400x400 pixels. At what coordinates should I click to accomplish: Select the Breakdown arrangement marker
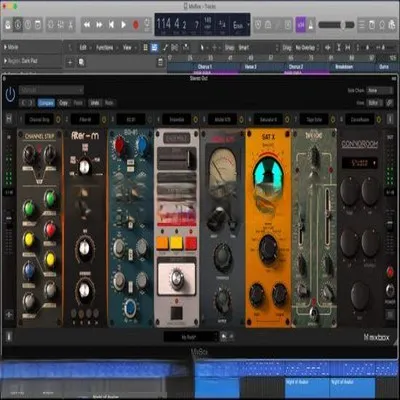(344, 67)
